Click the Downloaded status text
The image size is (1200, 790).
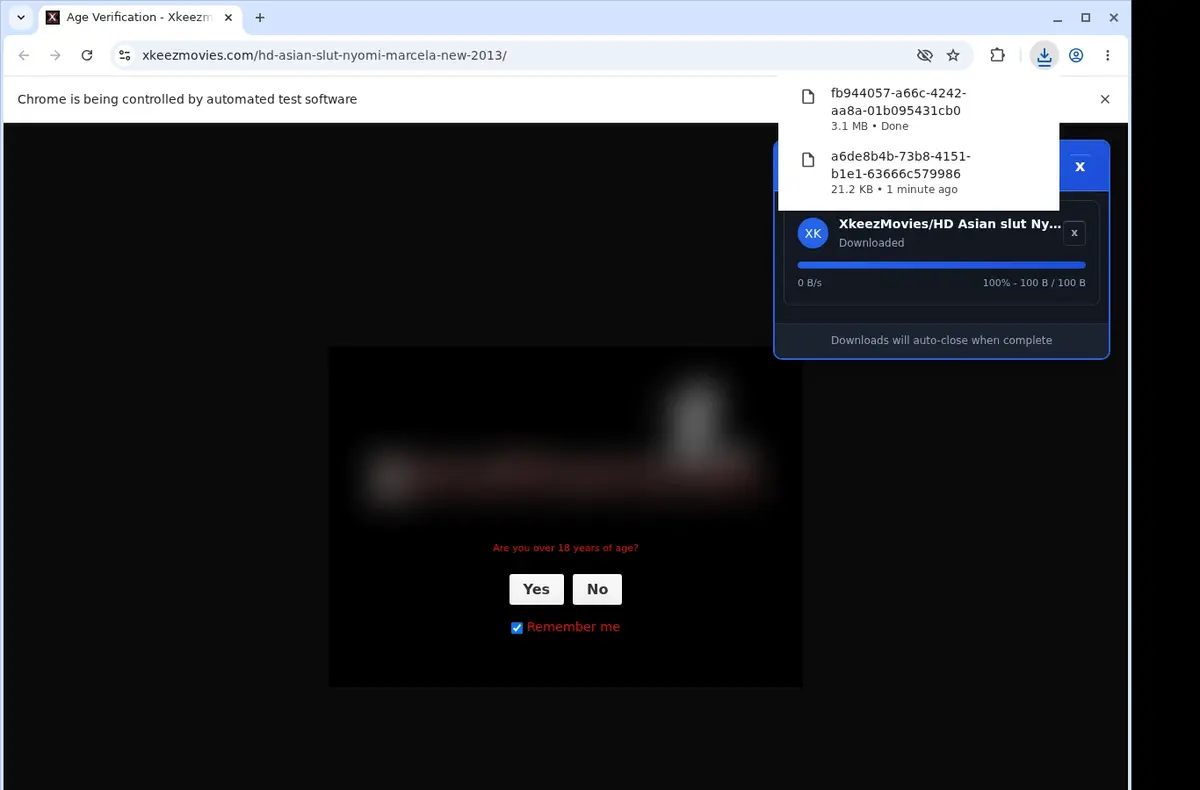click(x=871, y=243)
